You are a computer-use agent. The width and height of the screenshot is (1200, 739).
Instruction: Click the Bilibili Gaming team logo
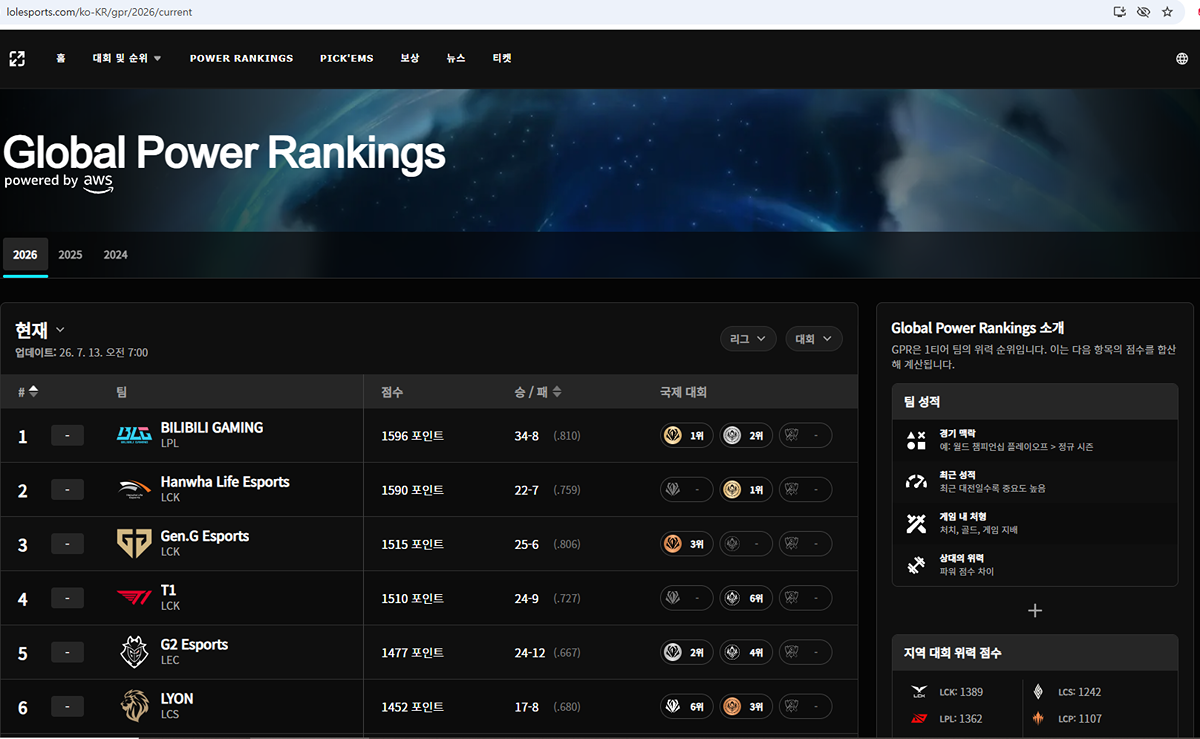coord(134,436)
